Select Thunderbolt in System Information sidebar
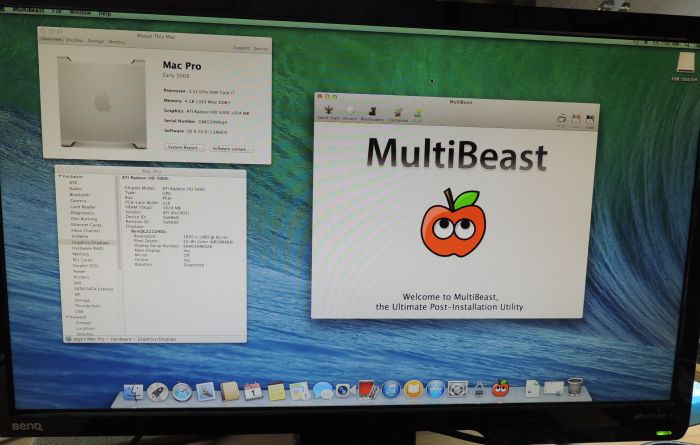This screenshot has width=700, height=445. pyautogui.click(x=88, y=306)
